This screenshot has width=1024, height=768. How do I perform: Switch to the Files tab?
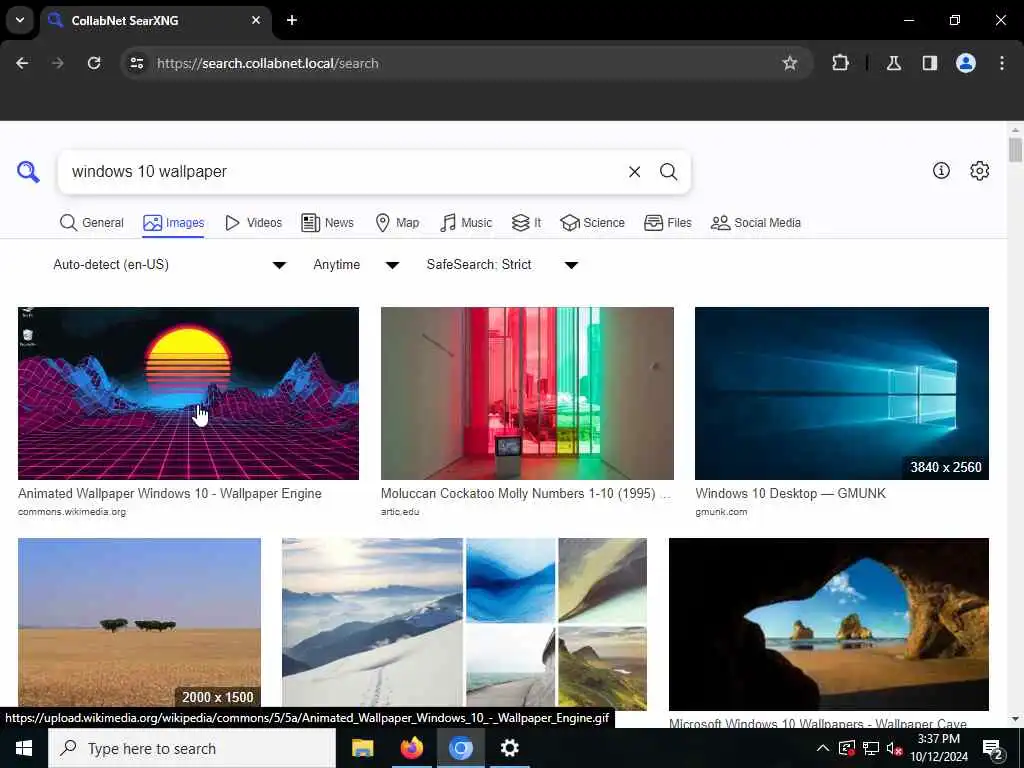(x=667, y=223)
